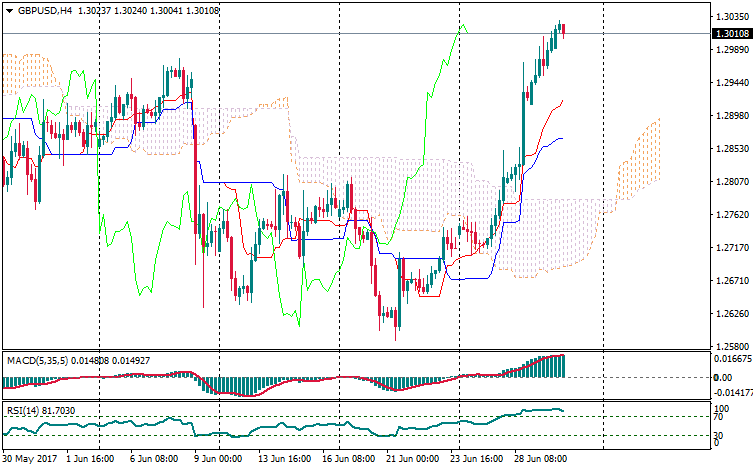Click the 9 Jun 00:00 date label
This screenshot has height=470, width=753.
point(216,460)
